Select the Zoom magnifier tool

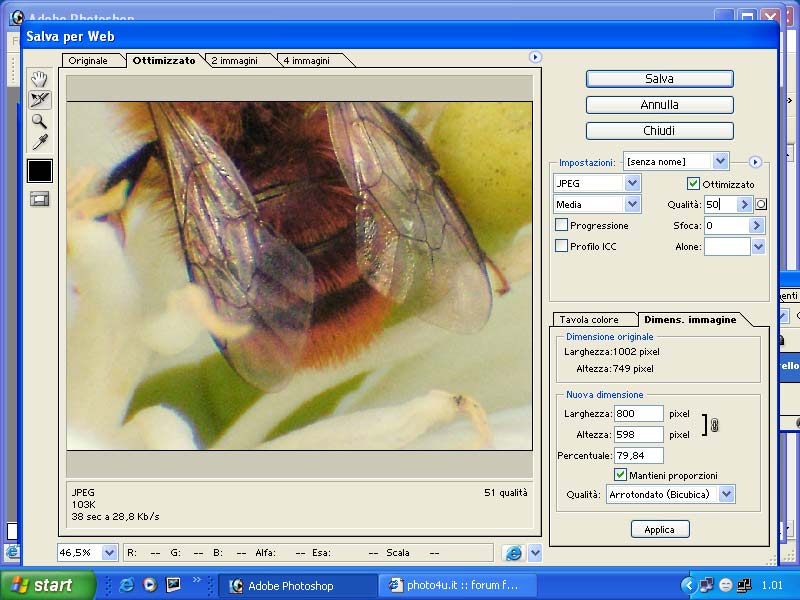tap(39, 121)
